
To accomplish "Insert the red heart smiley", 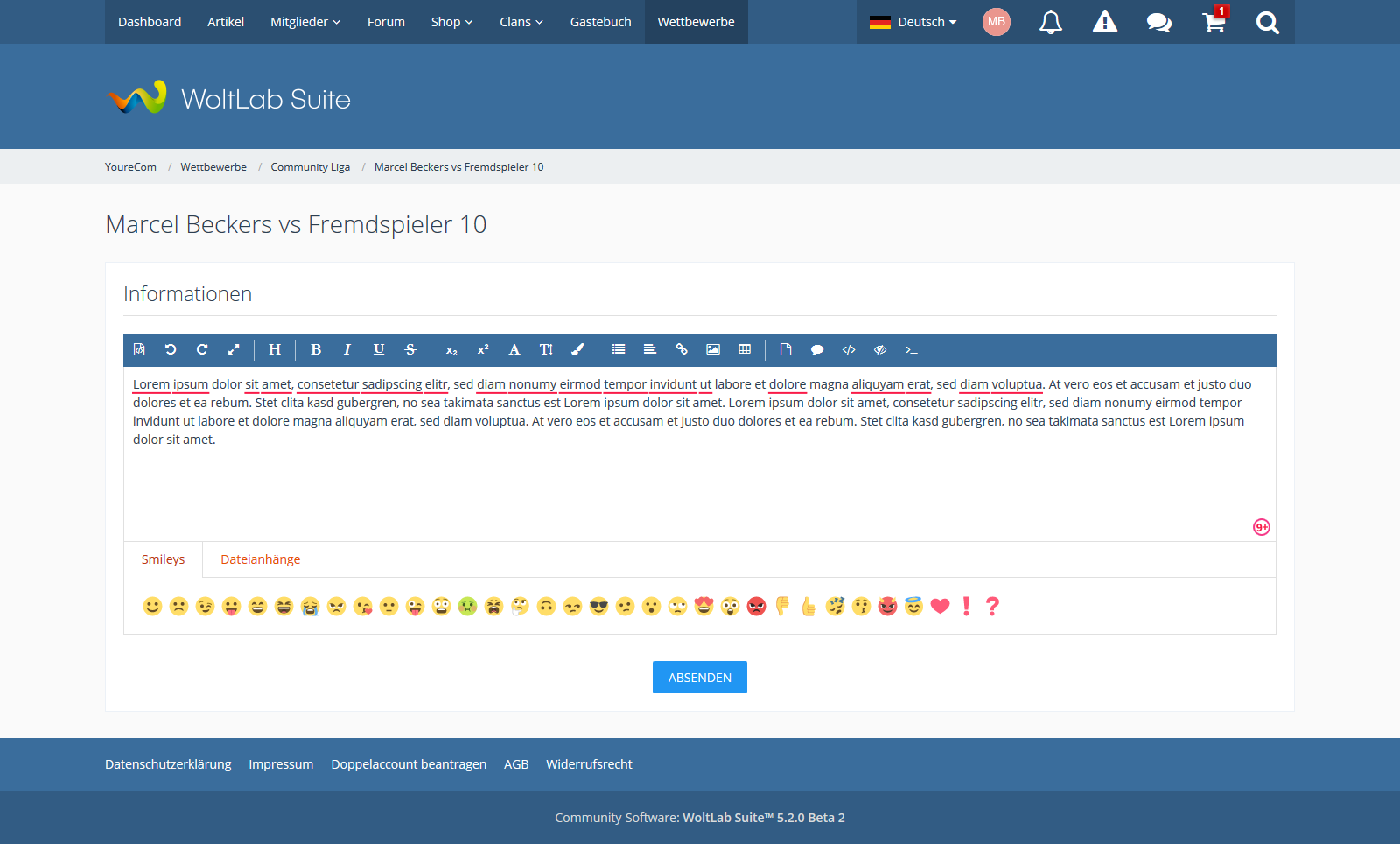I will [941, 606].
